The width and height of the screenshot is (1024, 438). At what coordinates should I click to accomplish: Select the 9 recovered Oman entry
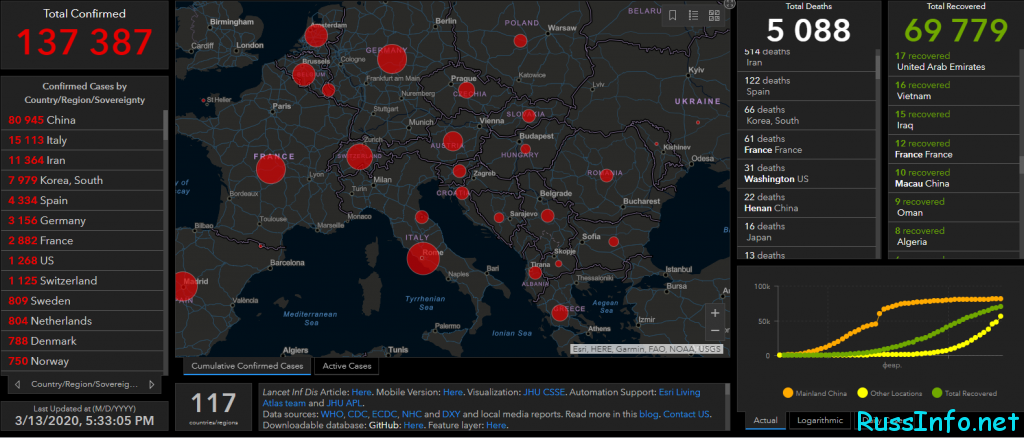coord(954,208)
